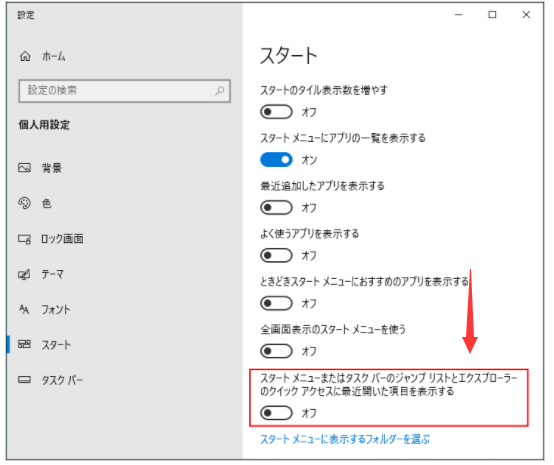This screenshot has height=465, width=554.
Task: Maximize the settings window
Action: pos(492,15)
